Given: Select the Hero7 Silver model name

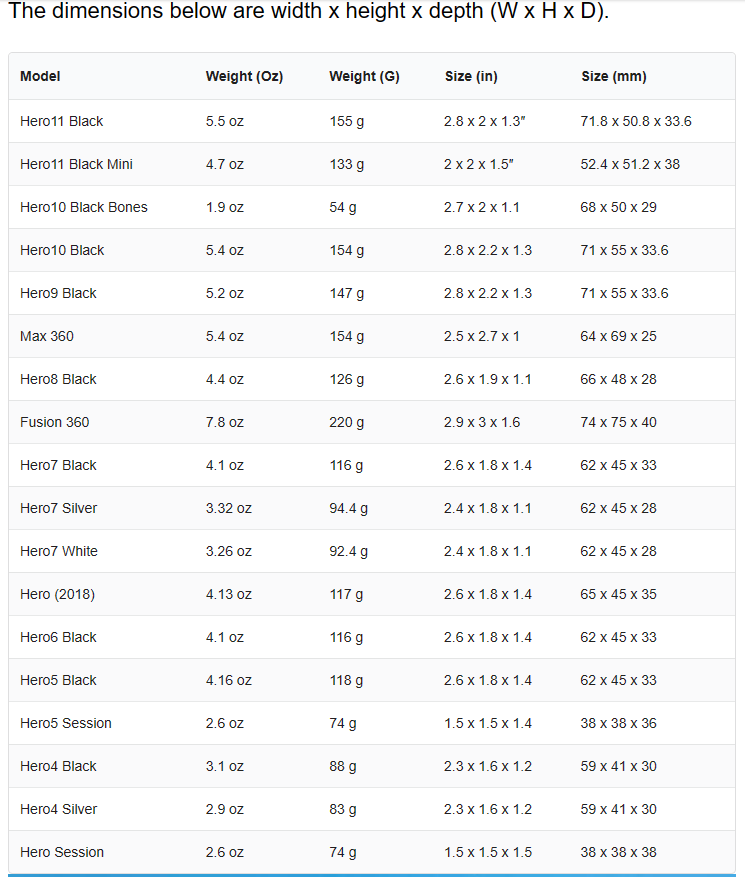Looking at the screenshot, I should coord(59,508).
